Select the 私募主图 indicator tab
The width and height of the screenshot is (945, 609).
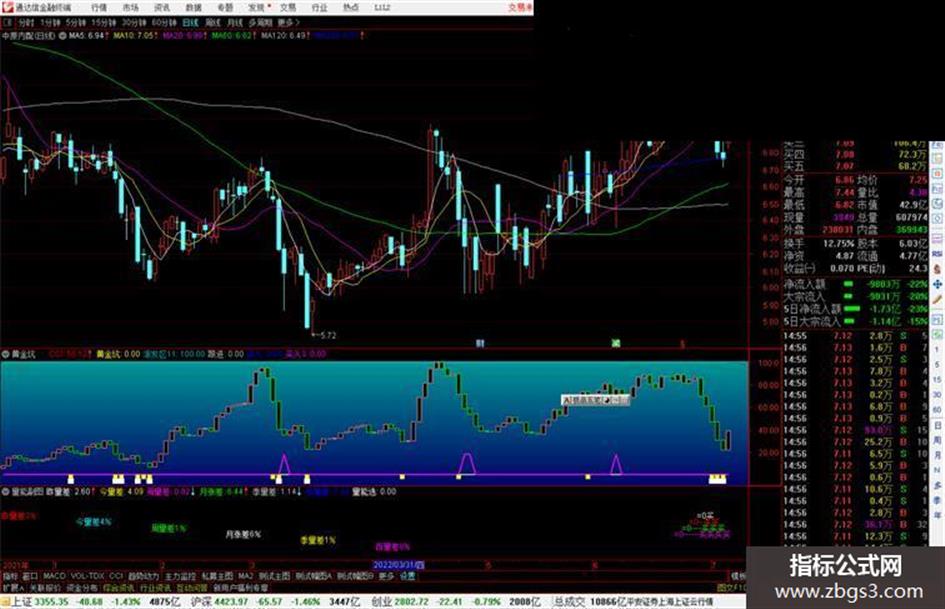(x=217, y=576)
